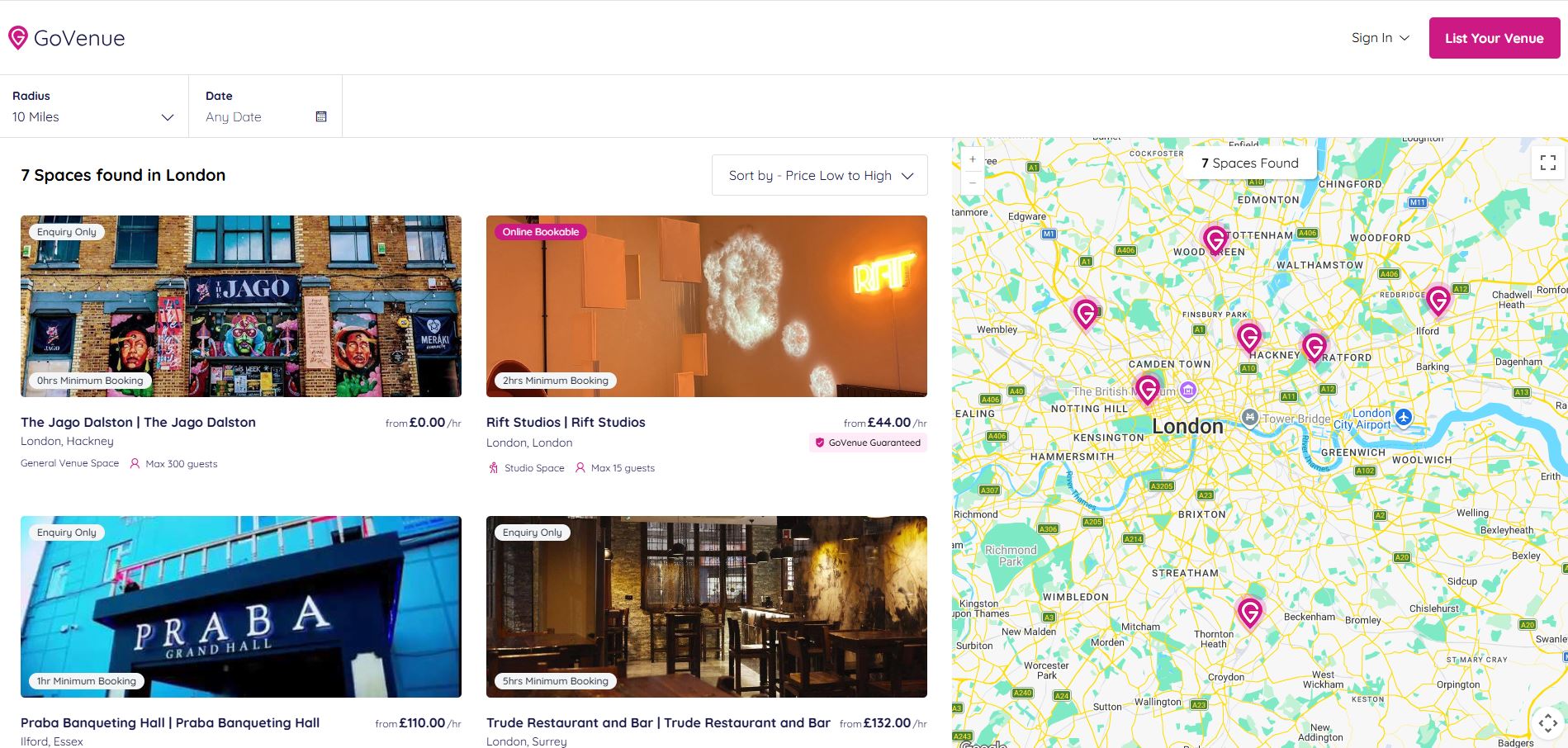1568x748 pixels.
Task: Click the GoVenue logo icon
Action: (18, 38)
